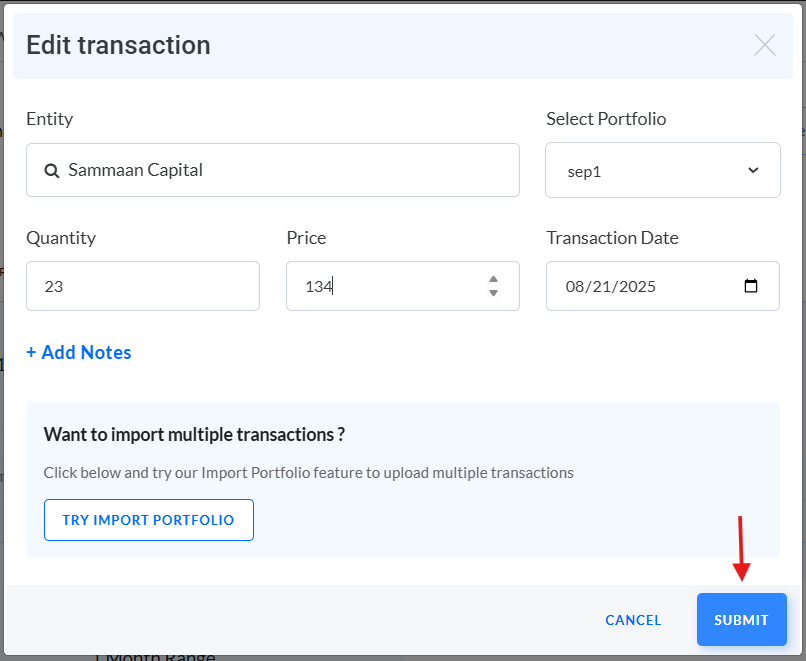Focus the Quantity field showing 23
Image resolution: width=806 pixels, height=661 pixels.
tap(143, 286)
